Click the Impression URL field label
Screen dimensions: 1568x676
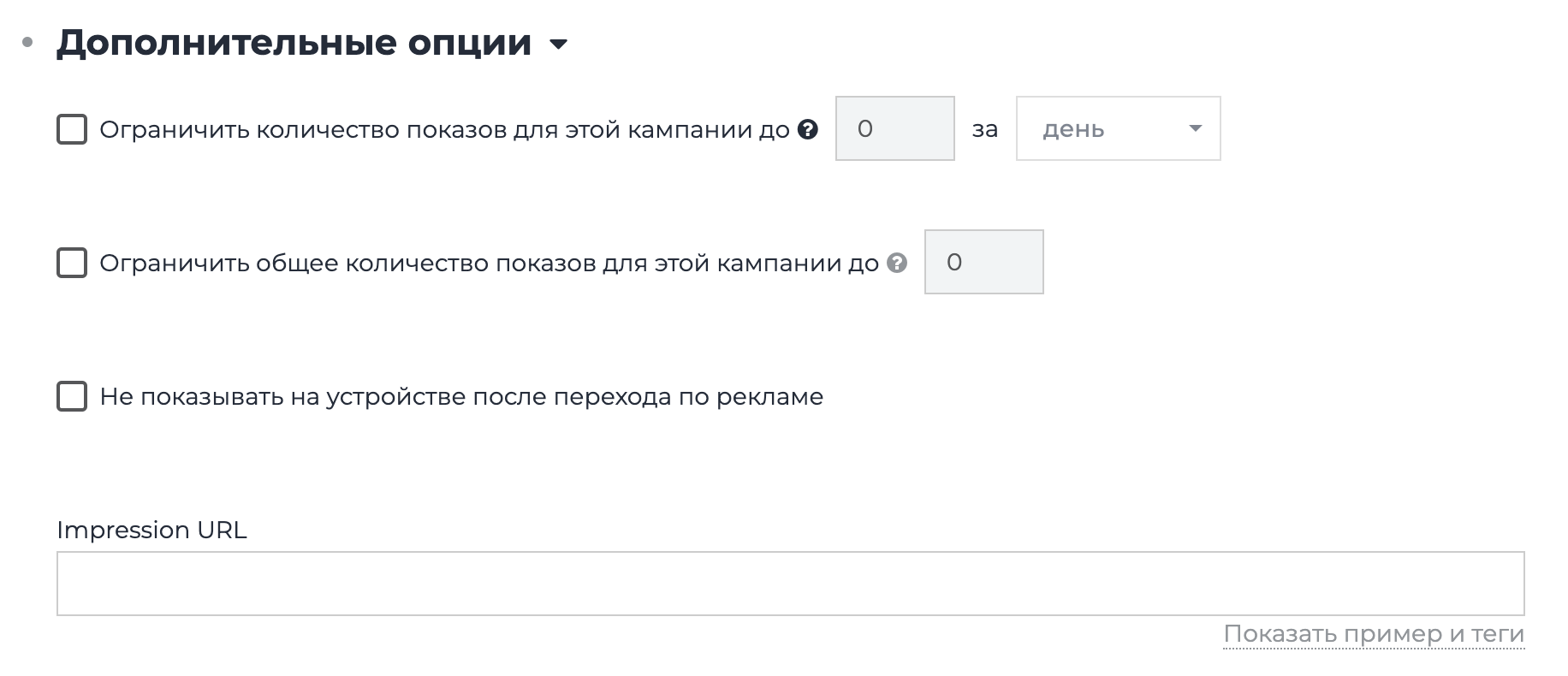(151, 531)
